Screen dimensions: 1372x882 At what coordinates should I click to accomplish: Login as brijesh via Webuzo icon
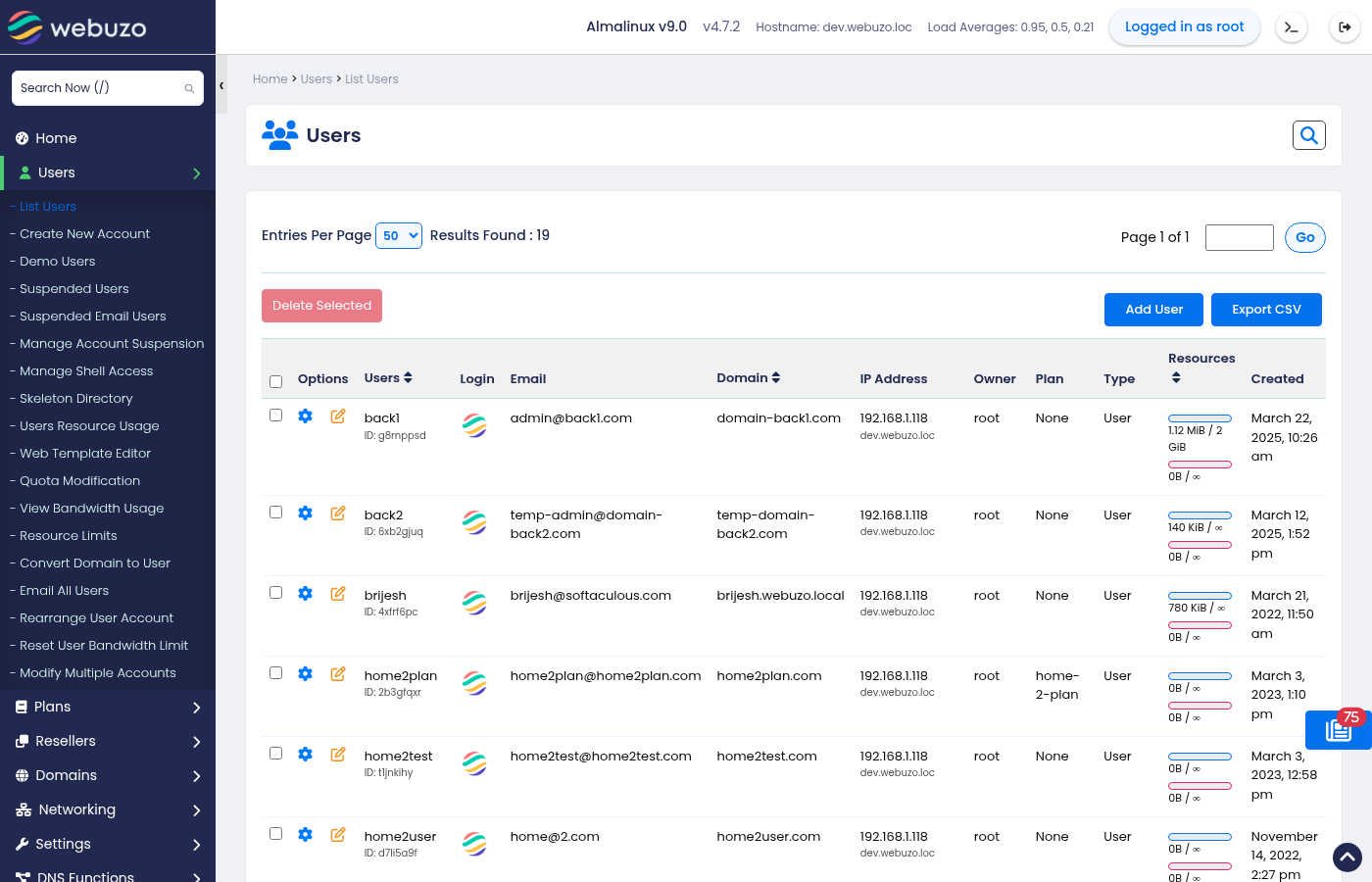(x=475, y=603)
